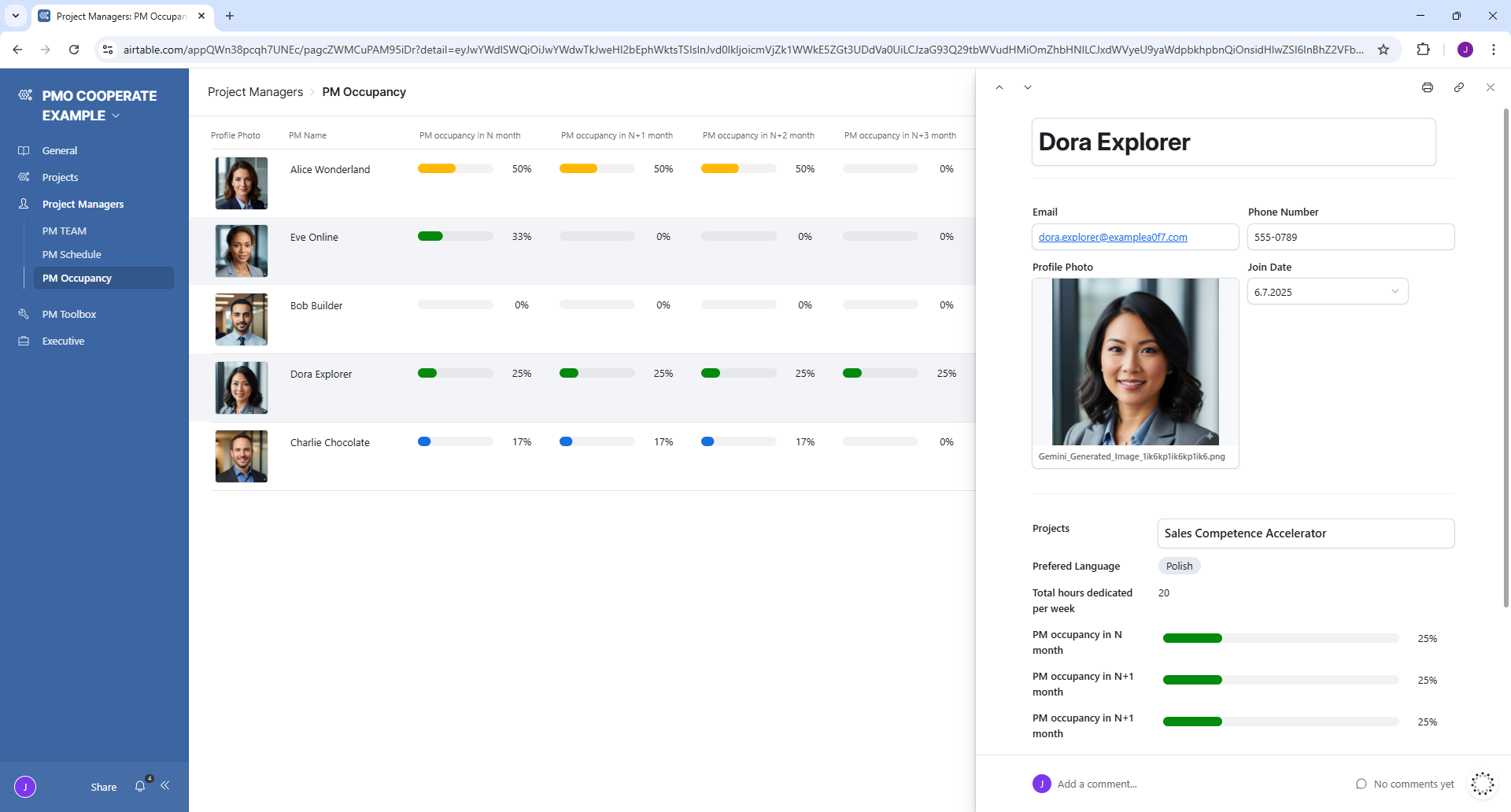
Task: Open browser Extensions puzzle icon
Action: (1423, 50)
